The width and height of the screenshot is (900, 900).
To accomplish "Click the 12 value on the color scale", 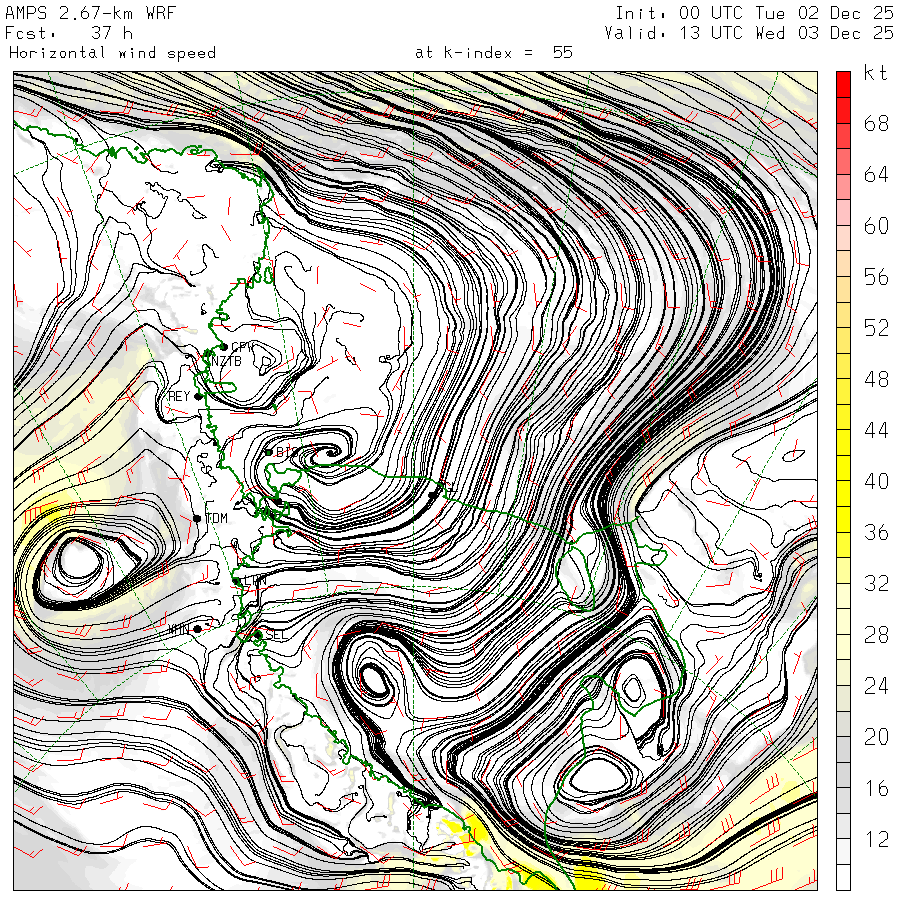I will 876,839.
